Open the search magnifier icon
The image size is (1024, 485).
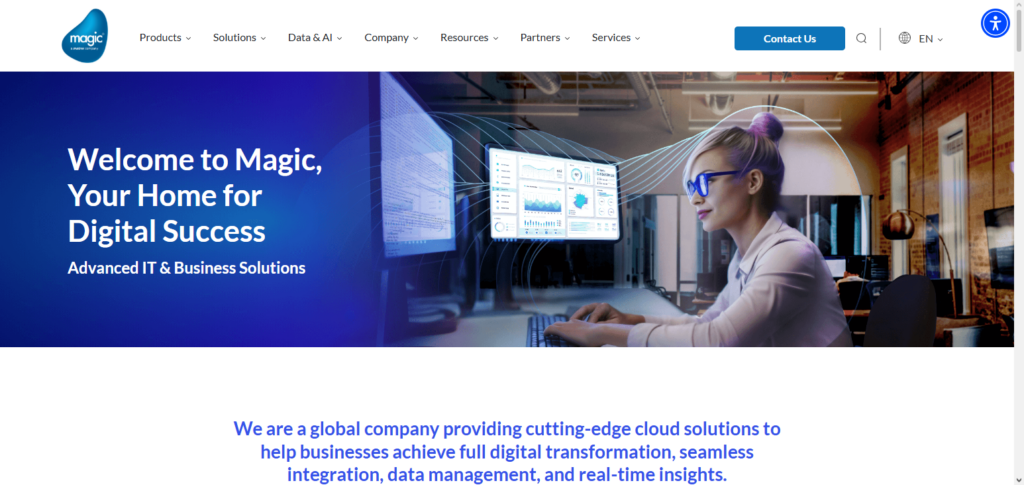[x=861, y=39]
